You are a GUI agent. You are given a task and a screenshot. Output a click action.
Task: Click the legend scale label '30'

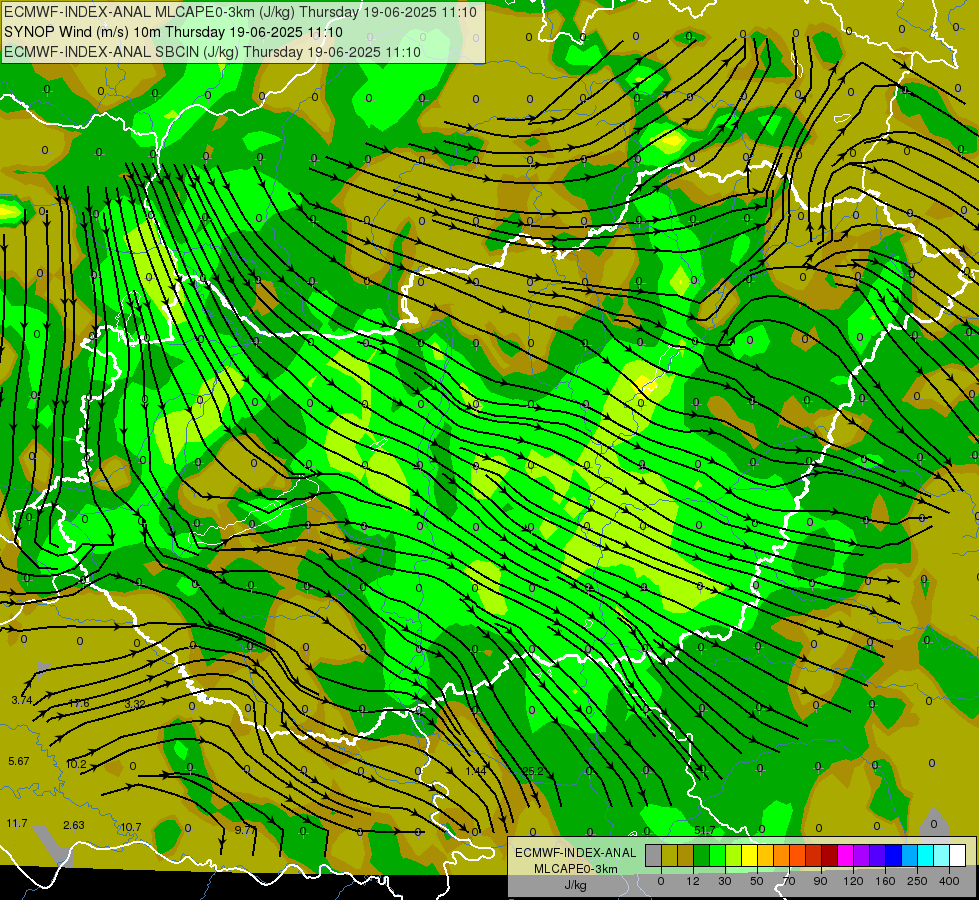pos(725,881)
